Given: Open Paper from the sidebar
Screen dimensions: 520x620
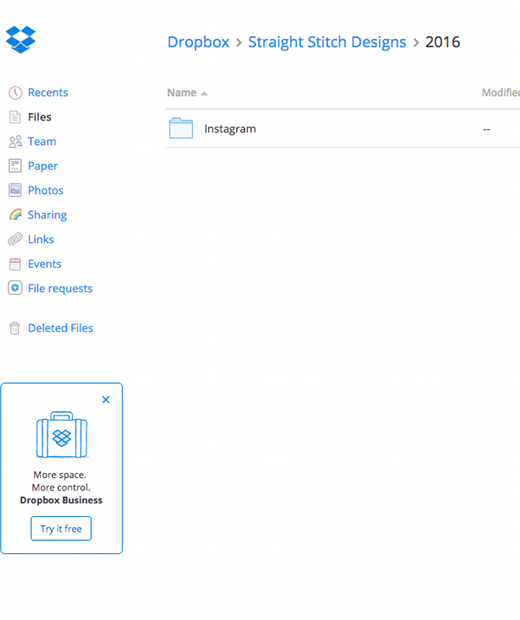Looking at the screenshot, I should coord(43,166).
